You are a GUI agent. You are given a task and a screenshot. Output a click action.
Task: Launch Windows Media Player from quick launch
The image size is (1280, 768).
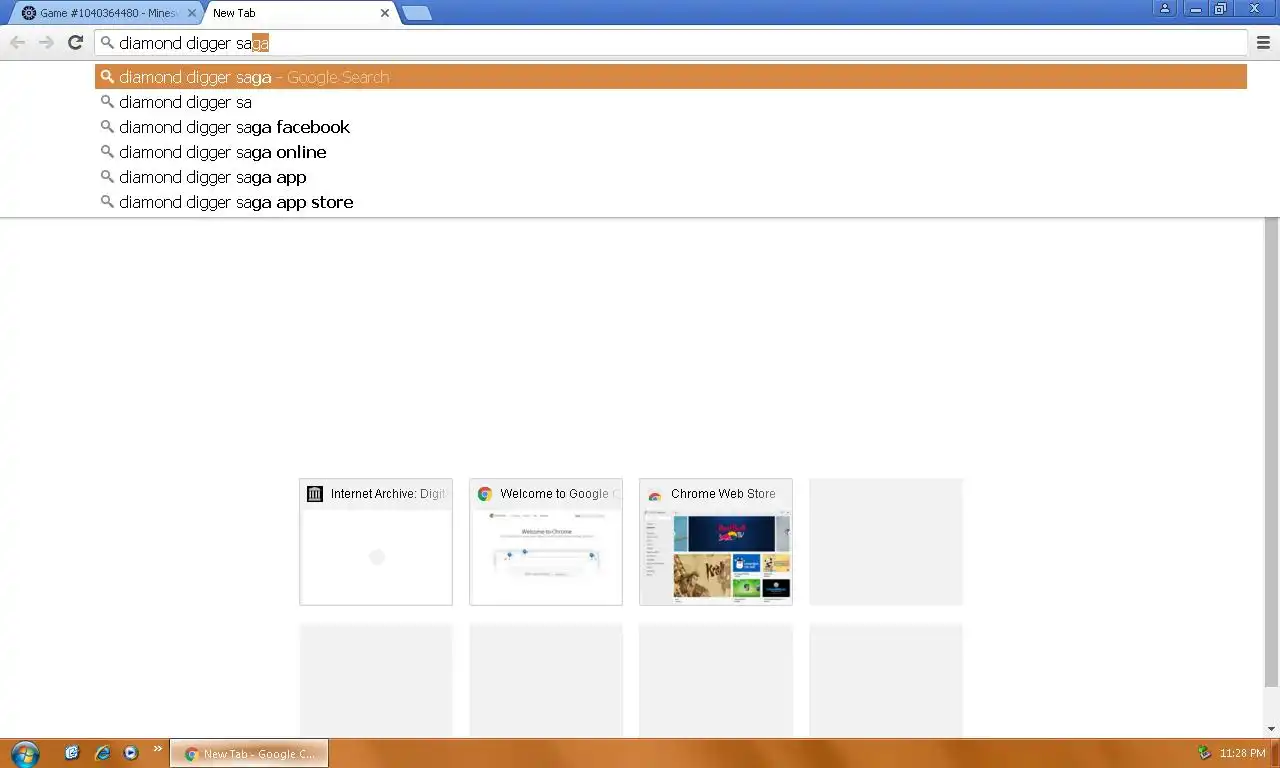pyautogui.click(x=131, y=753)
